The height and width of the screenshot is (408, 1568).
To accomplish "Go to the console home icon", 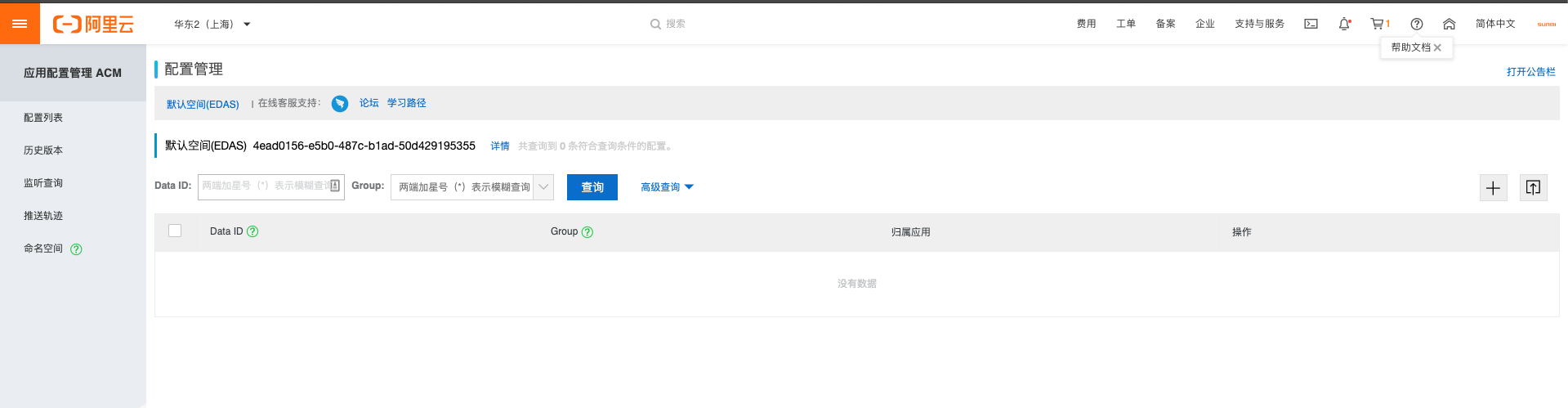I will pos(1449,24).
